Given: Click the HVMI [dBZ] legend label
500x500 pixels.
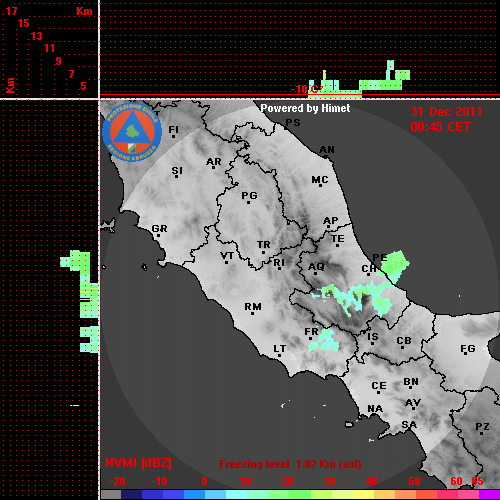Looking at the screenshot, I should [x=138, y=463].
